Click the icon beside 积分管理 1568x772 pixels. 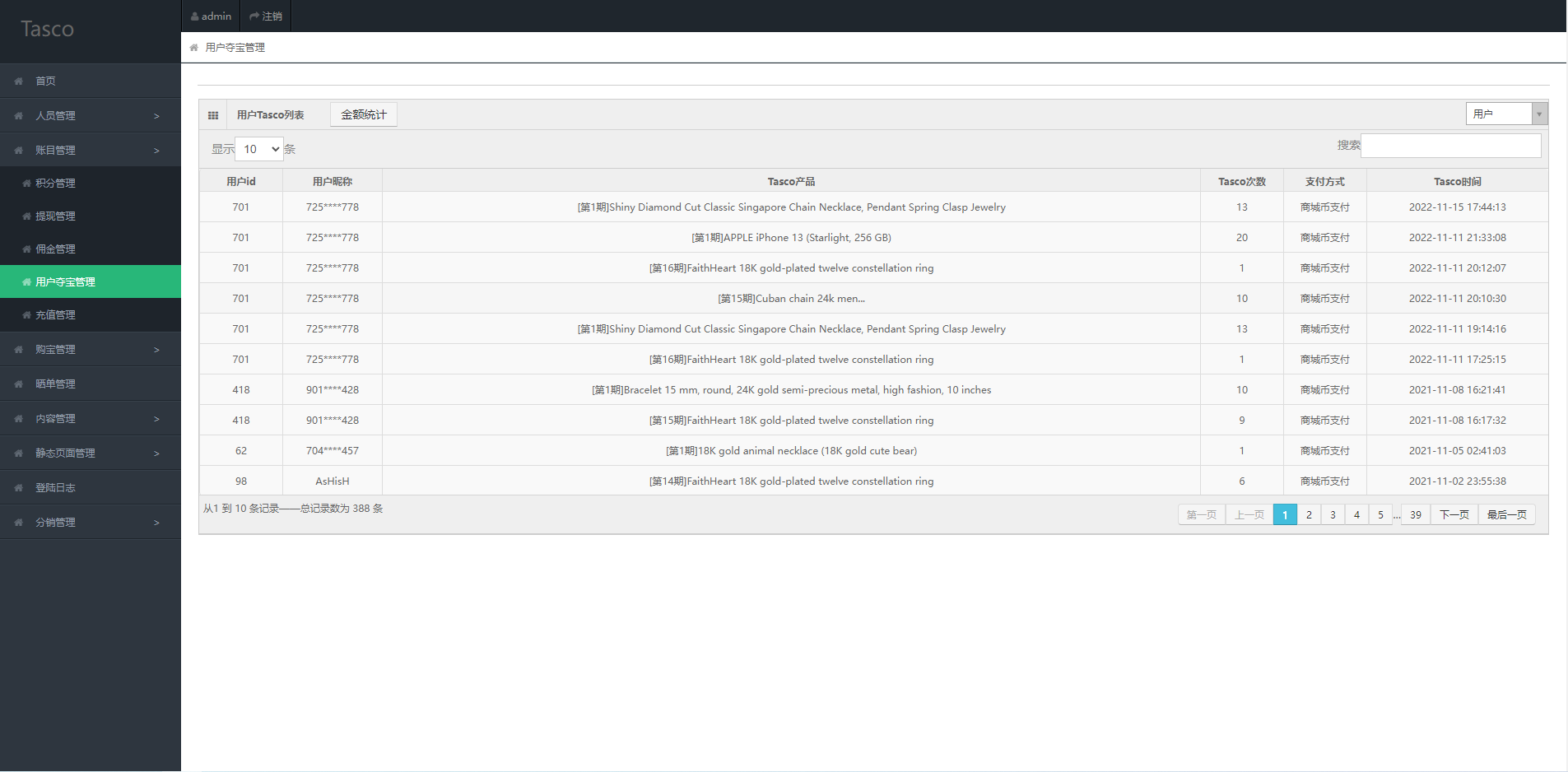27,184
